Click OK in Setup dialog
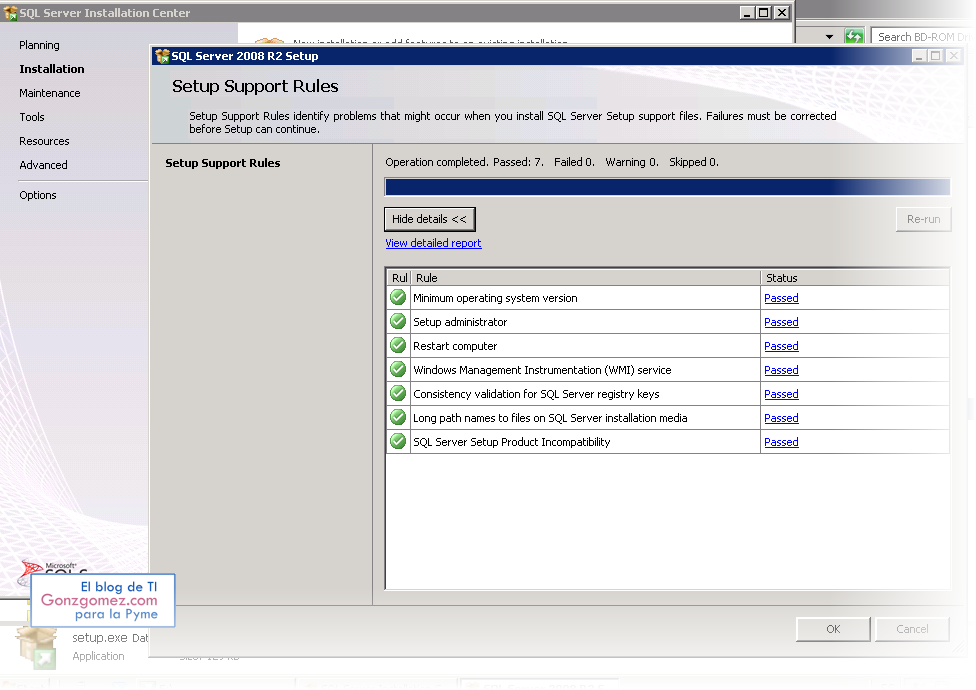 click(833, 629)
